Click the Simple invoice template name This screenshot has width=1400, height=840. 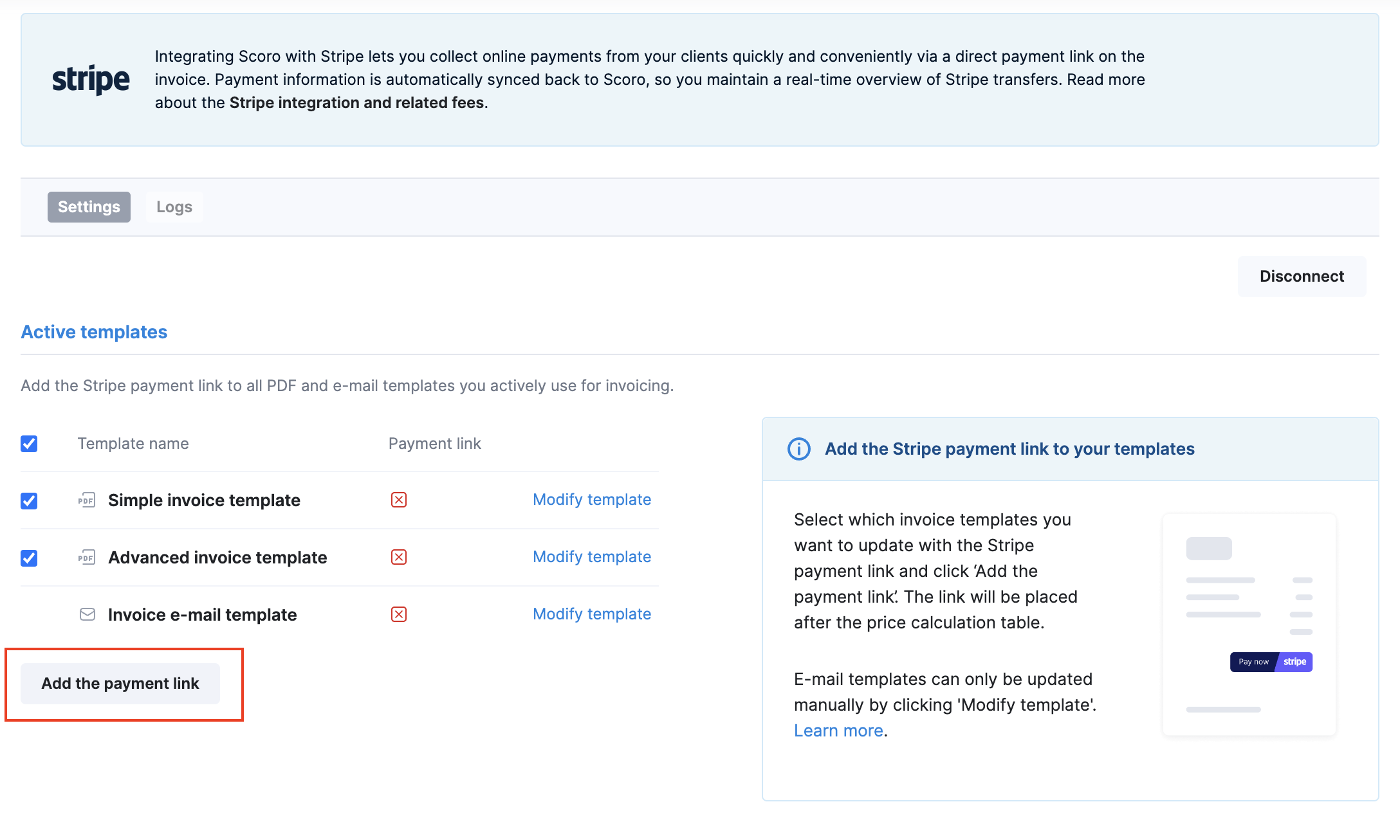[x=204, y=500]
